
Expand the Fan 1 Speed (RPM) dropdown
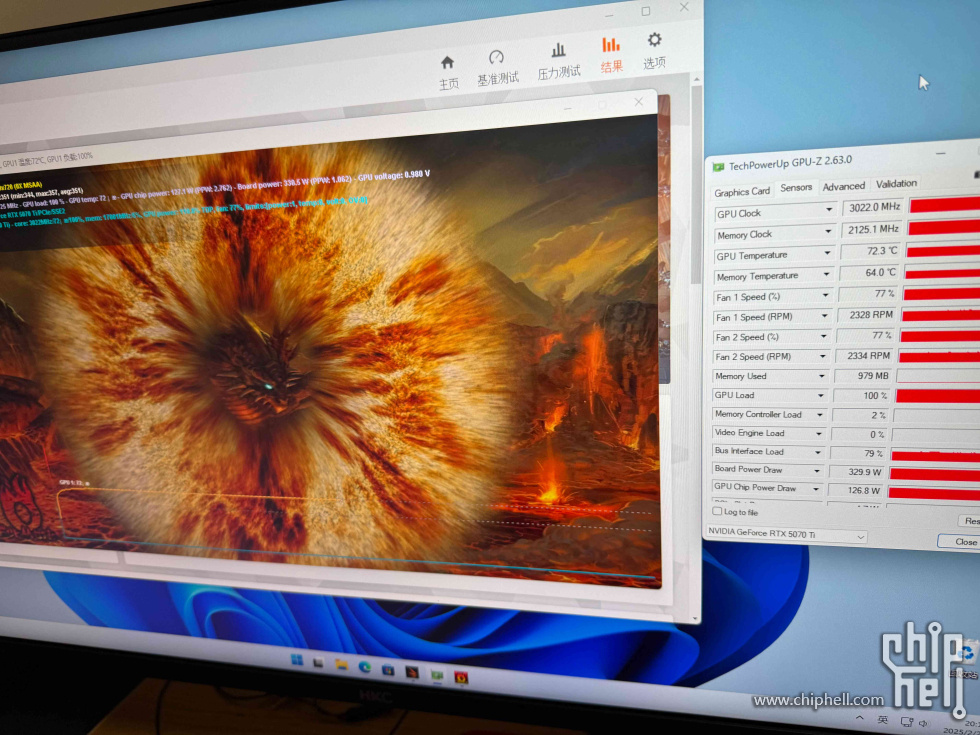824,316
